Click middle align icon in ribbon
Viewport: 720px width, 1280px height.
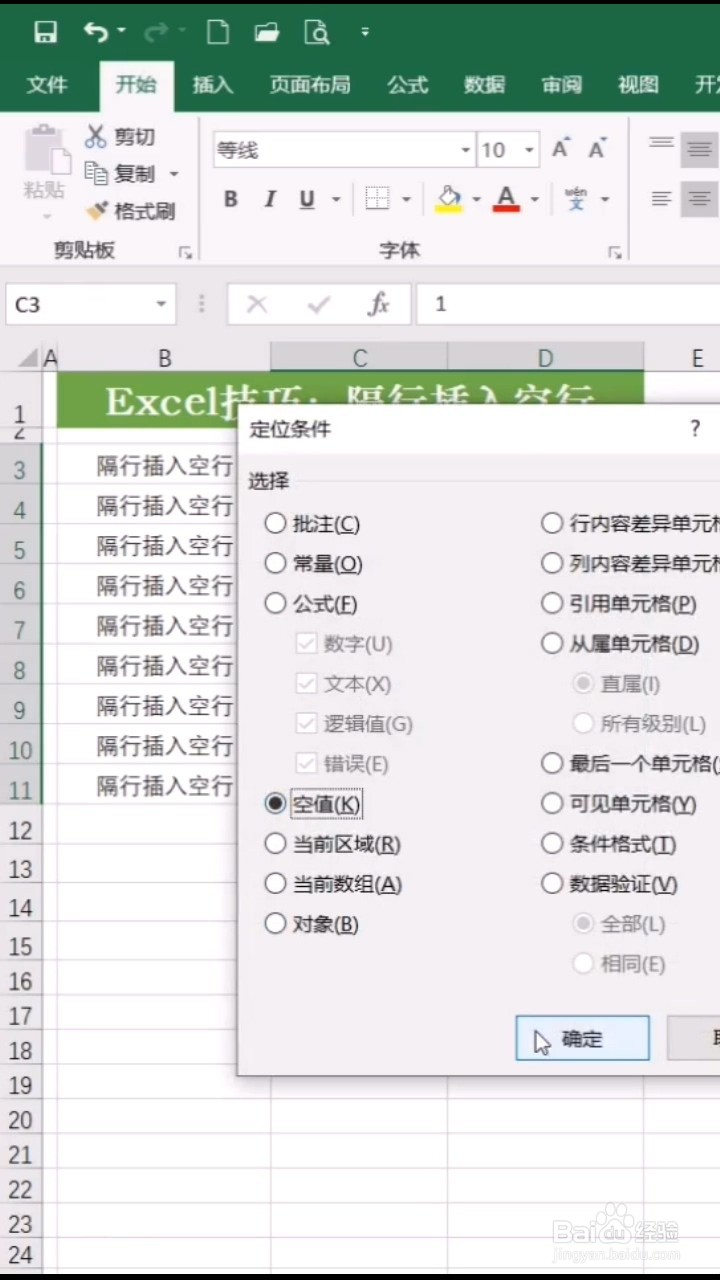coord(699,150)
